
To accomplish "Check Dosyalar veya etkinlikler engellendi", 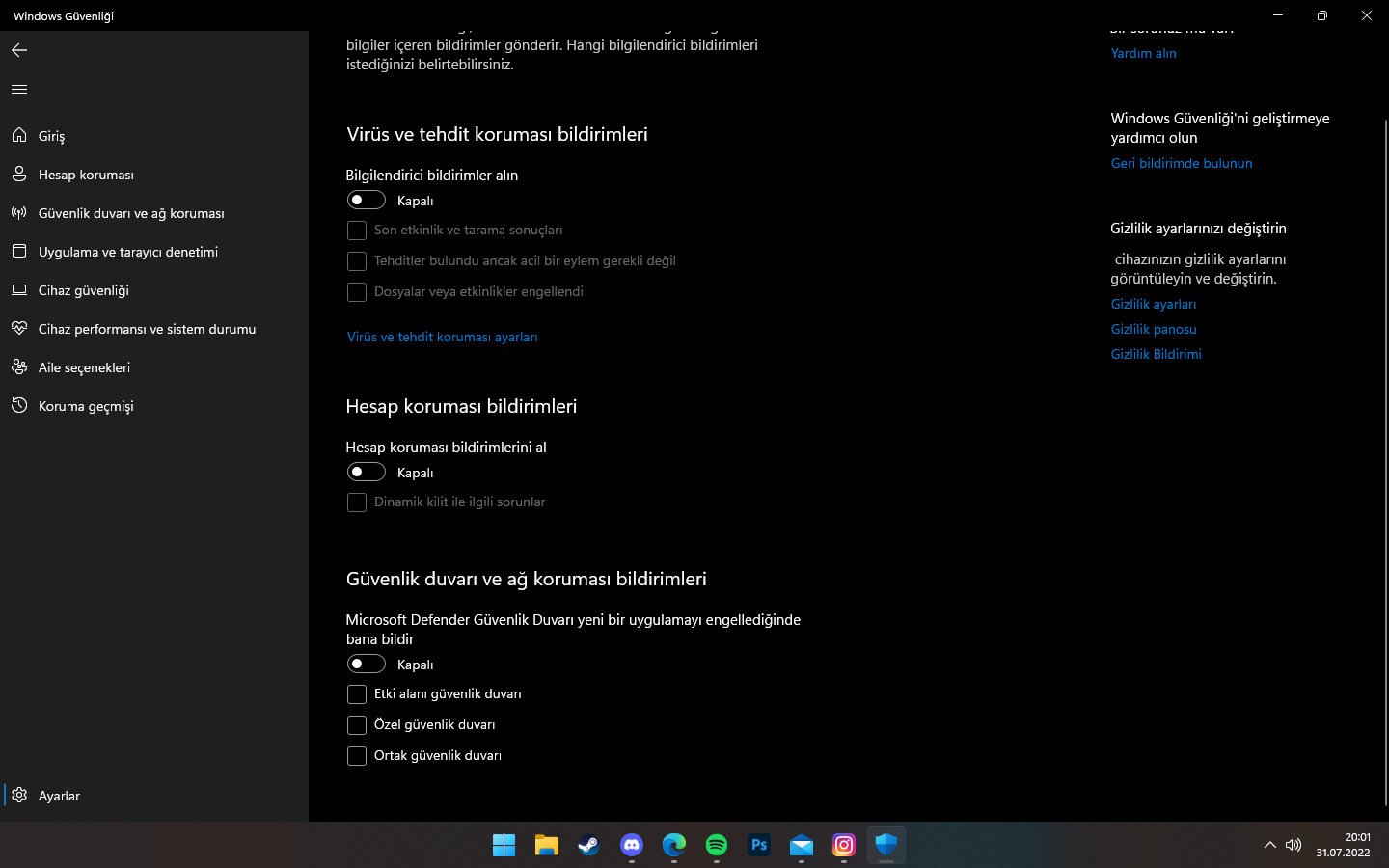I will 357,292.
